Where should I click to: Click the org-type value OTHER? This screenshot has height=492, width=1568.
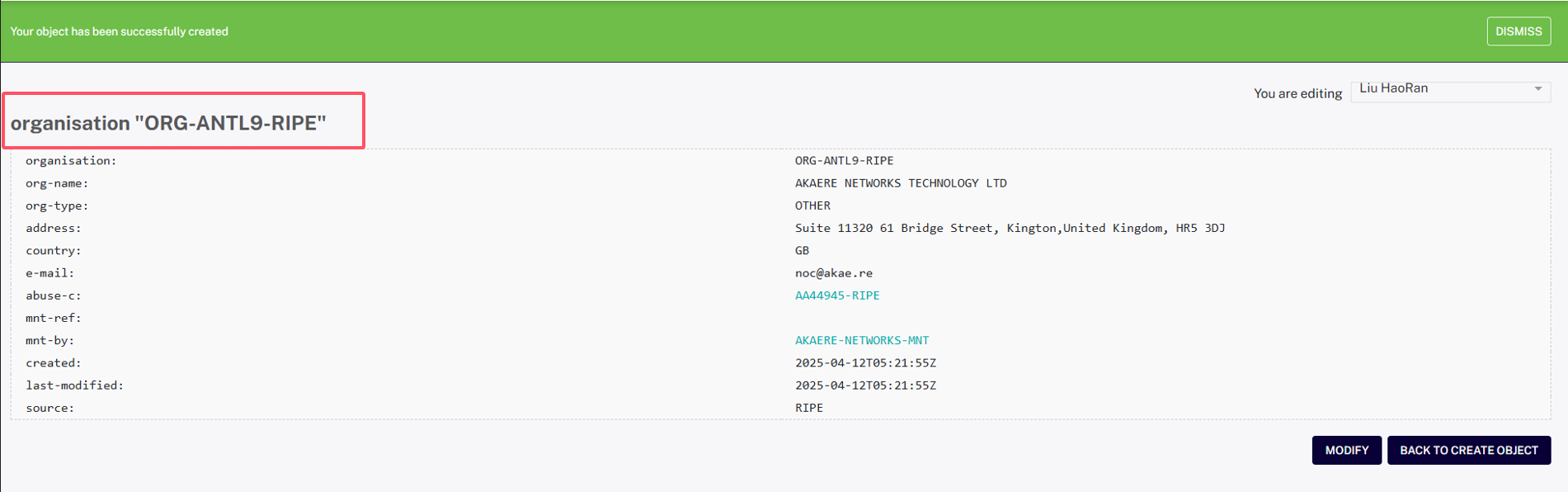click(x=812, y=206)
